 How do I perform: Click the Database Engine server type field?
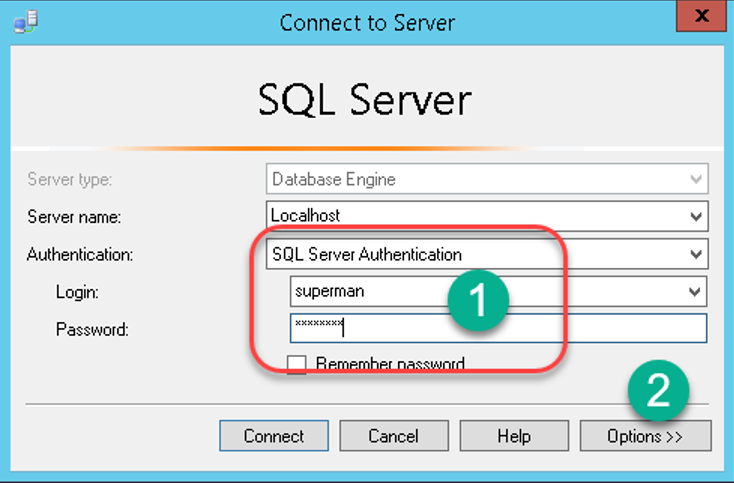[470, 180]
